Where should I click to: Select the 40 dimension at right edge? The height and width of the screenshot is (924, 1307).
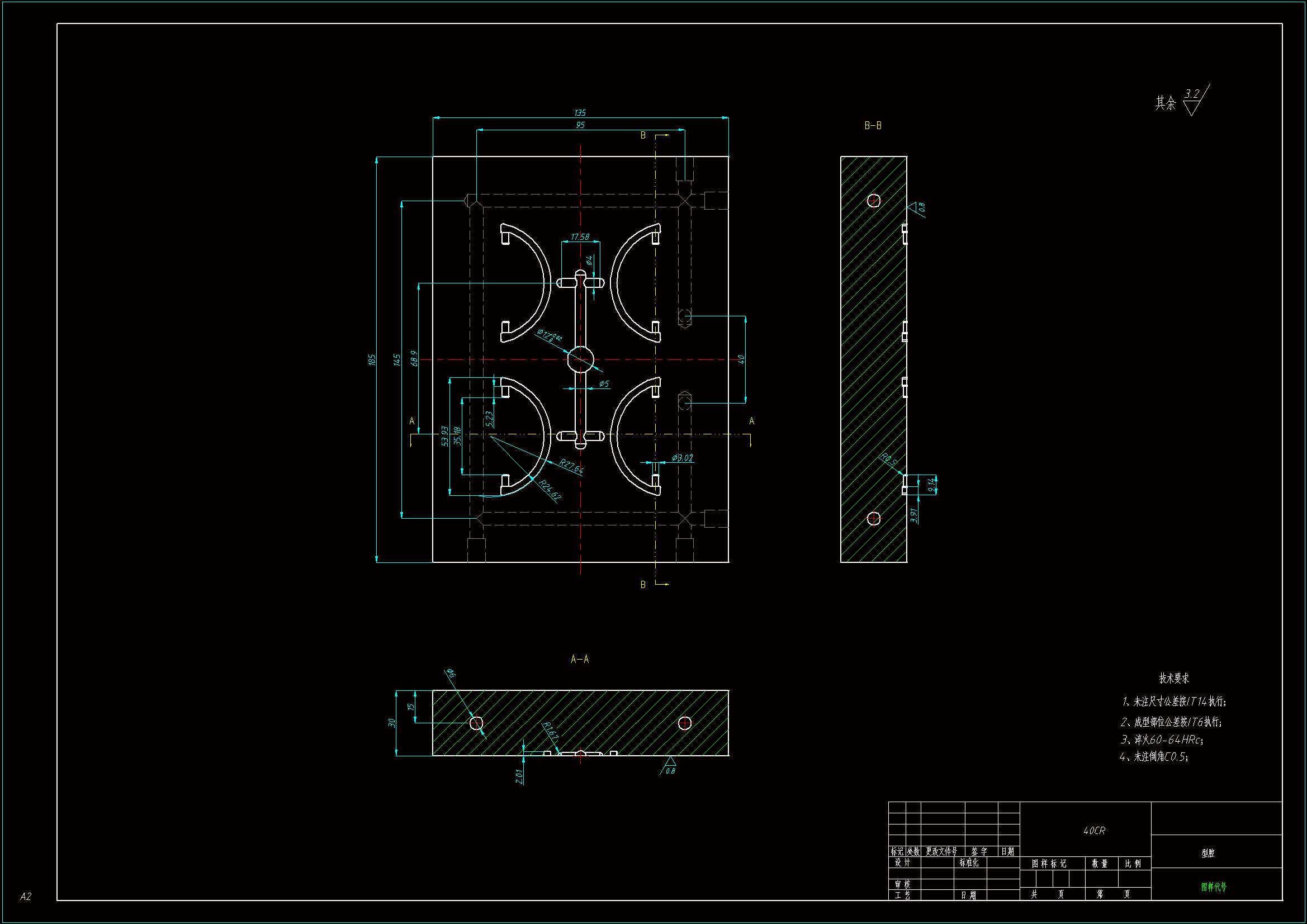(x=741, y=360)
